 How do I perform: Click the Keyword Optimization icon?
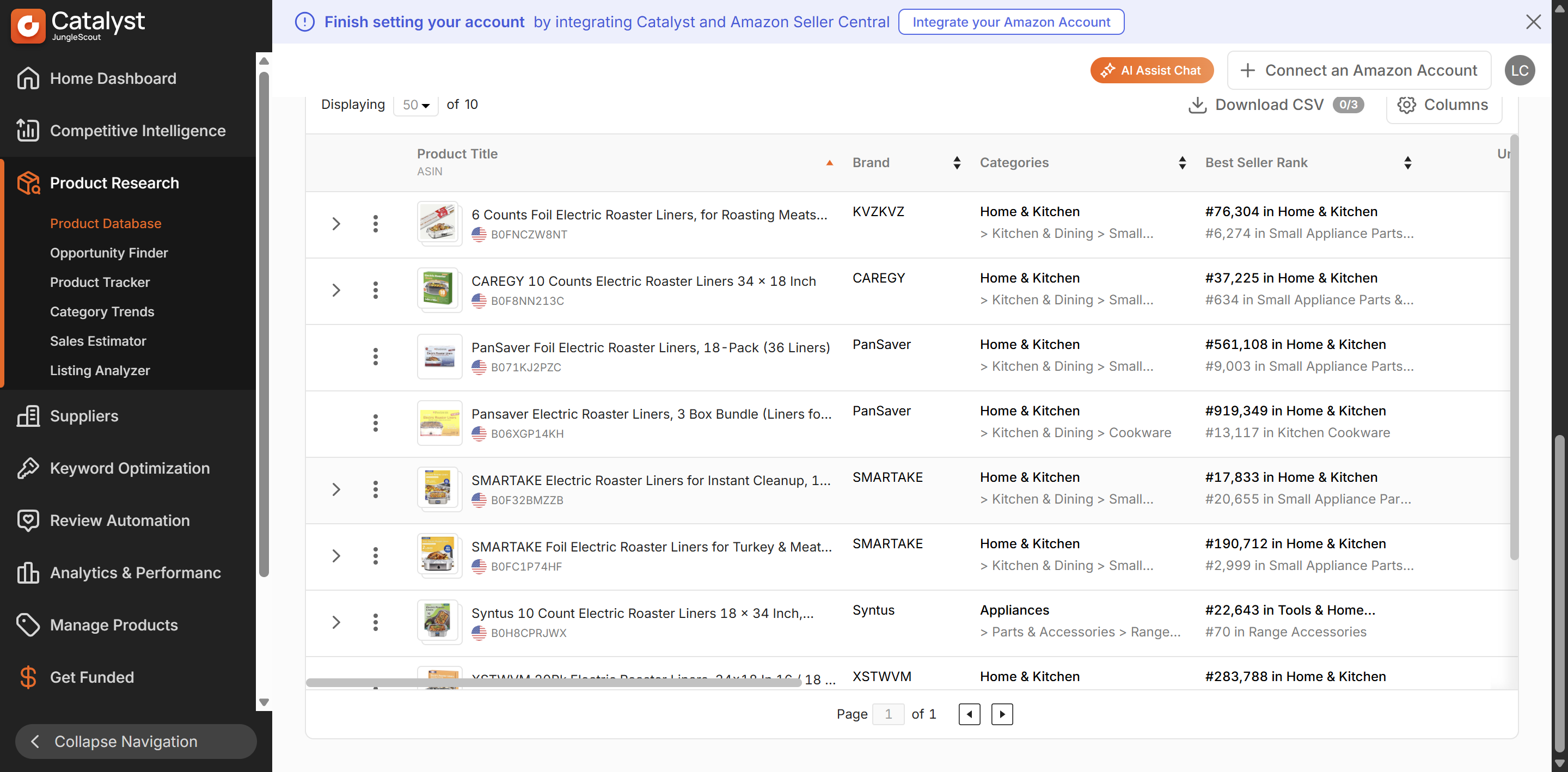tap(28, 468)
